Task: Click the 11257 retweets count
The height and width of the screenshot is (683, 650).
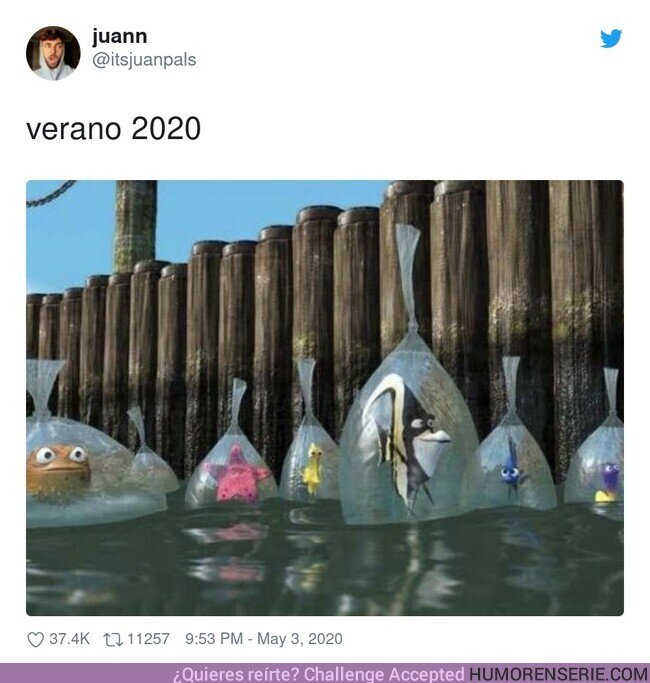Action: (148, 639)
